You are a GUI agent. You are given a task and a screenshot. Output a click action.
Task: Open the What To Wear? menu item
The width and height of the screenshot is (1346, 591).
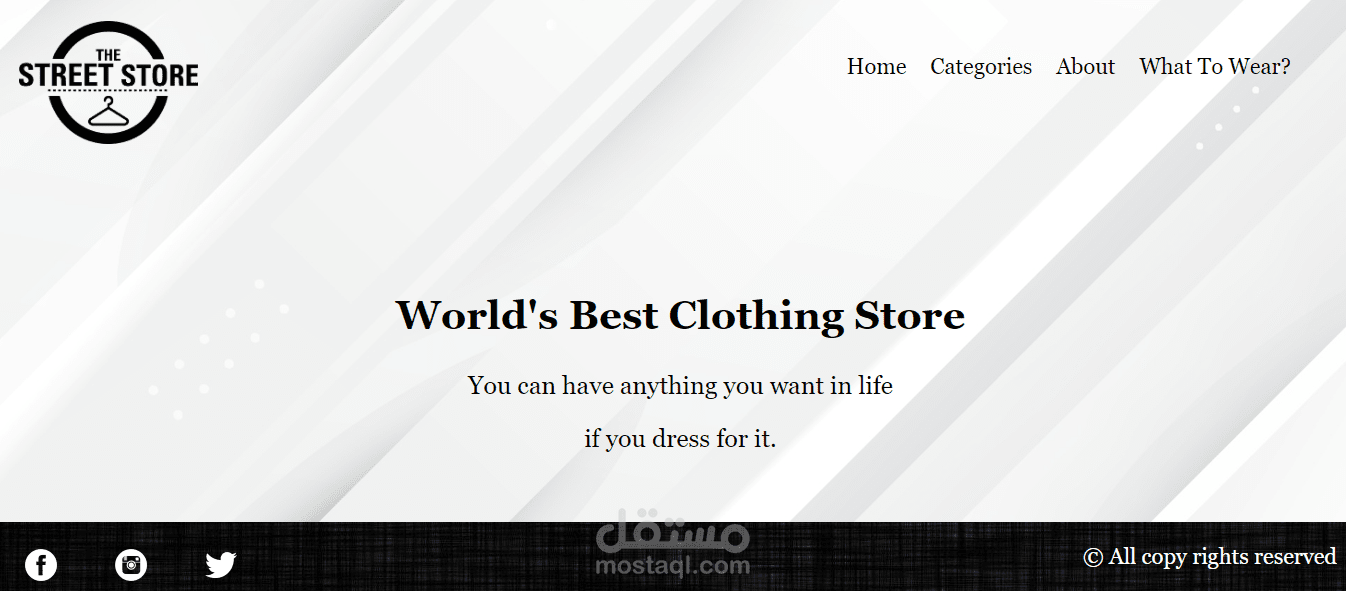click(x=1215, y=67)
